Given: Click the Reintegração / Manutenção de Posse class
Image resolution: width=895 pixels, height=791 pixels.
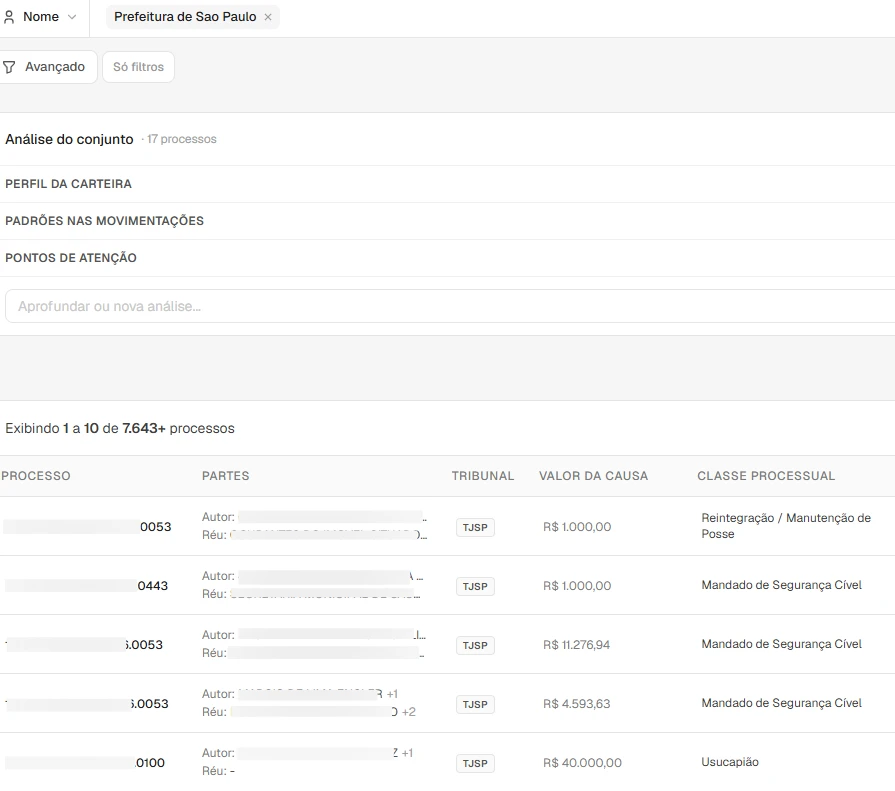Looking at the screenshot, I should point(786,526).
